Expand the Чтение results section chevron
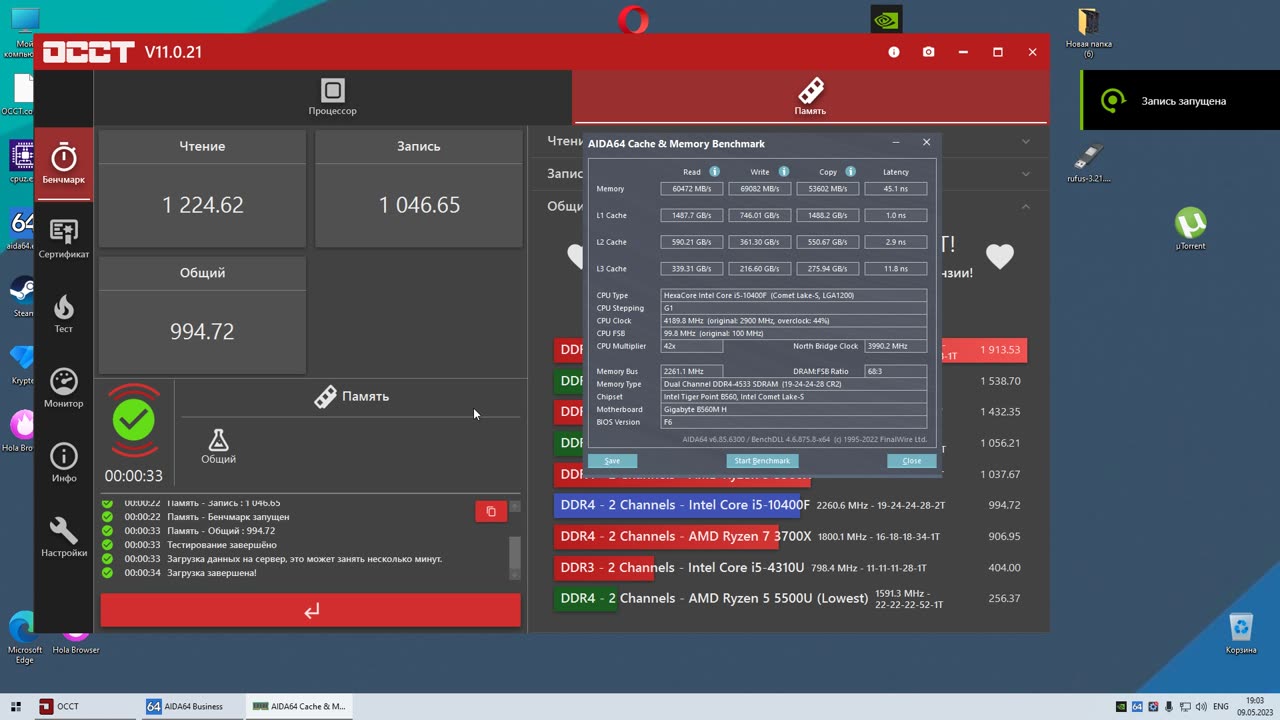The width and height of the screenshot is (1280, 720). [1025, 142]
